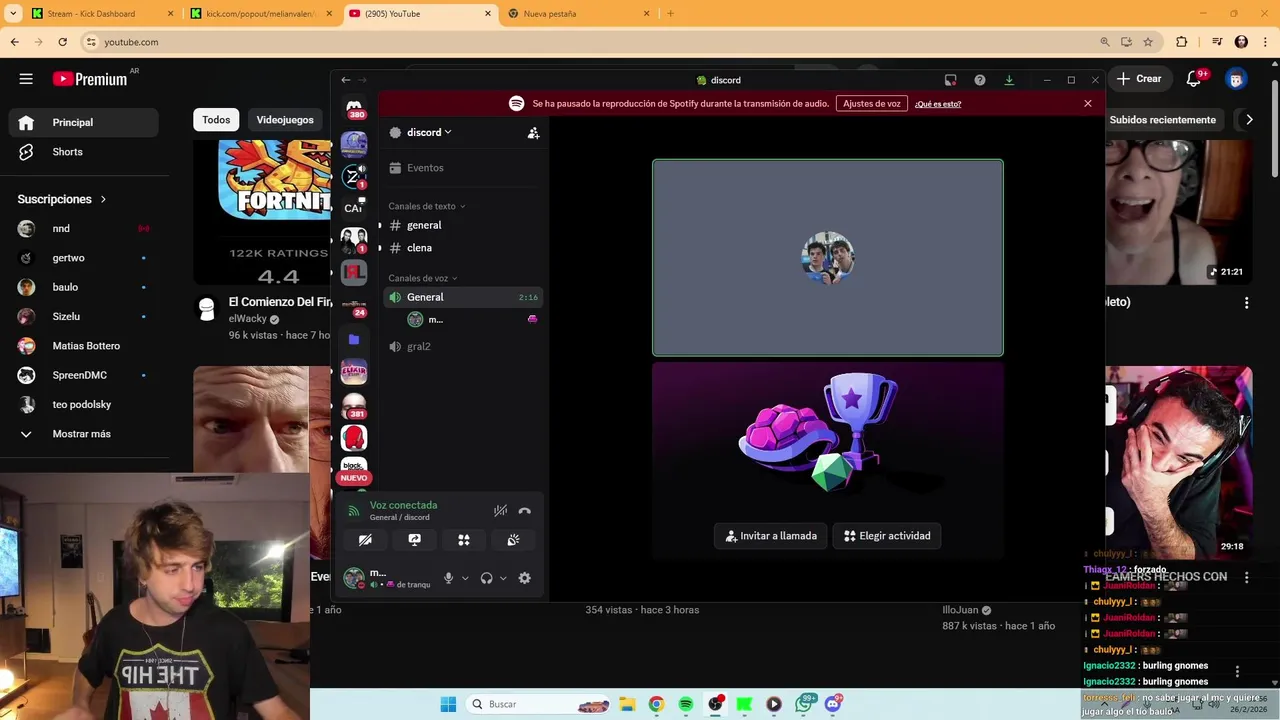The image size is (1280, 720).
Task: Open YouTube account avatar menu
Action: (x=1236, y=79)
